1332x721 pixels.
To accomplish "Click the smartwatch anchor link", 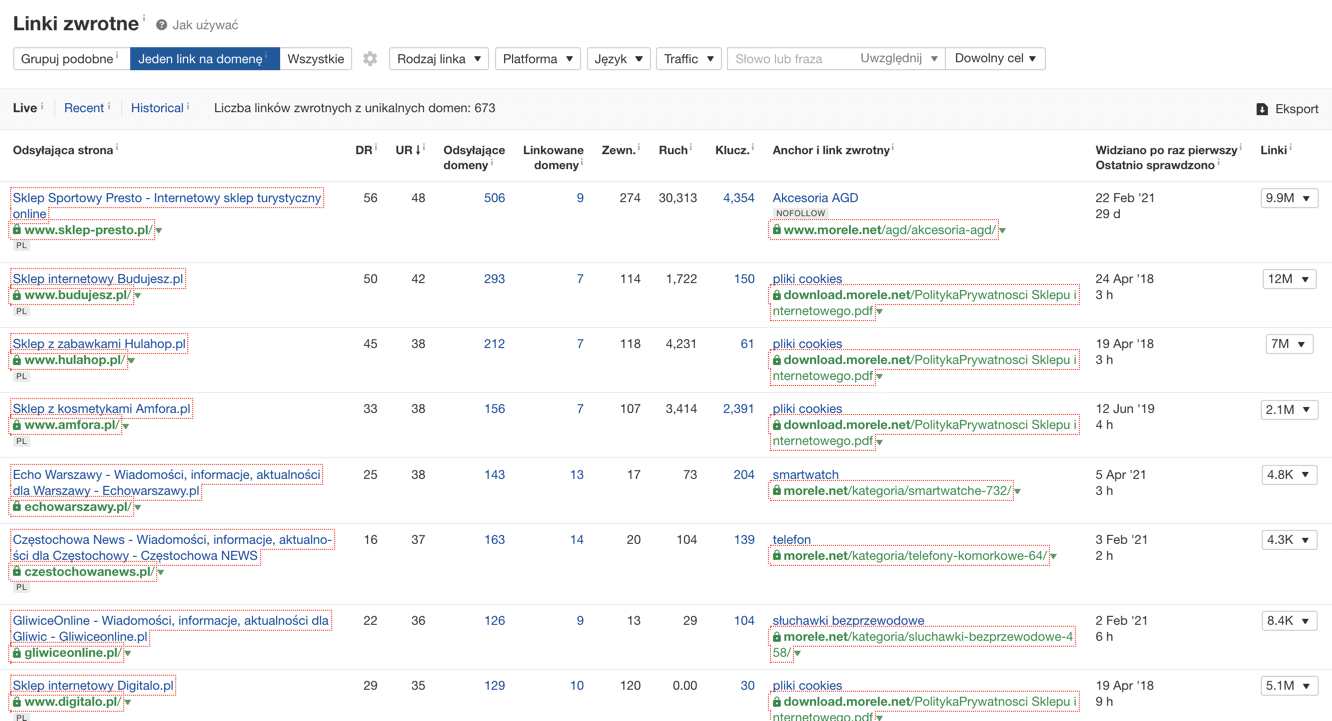I will (805, 475).
